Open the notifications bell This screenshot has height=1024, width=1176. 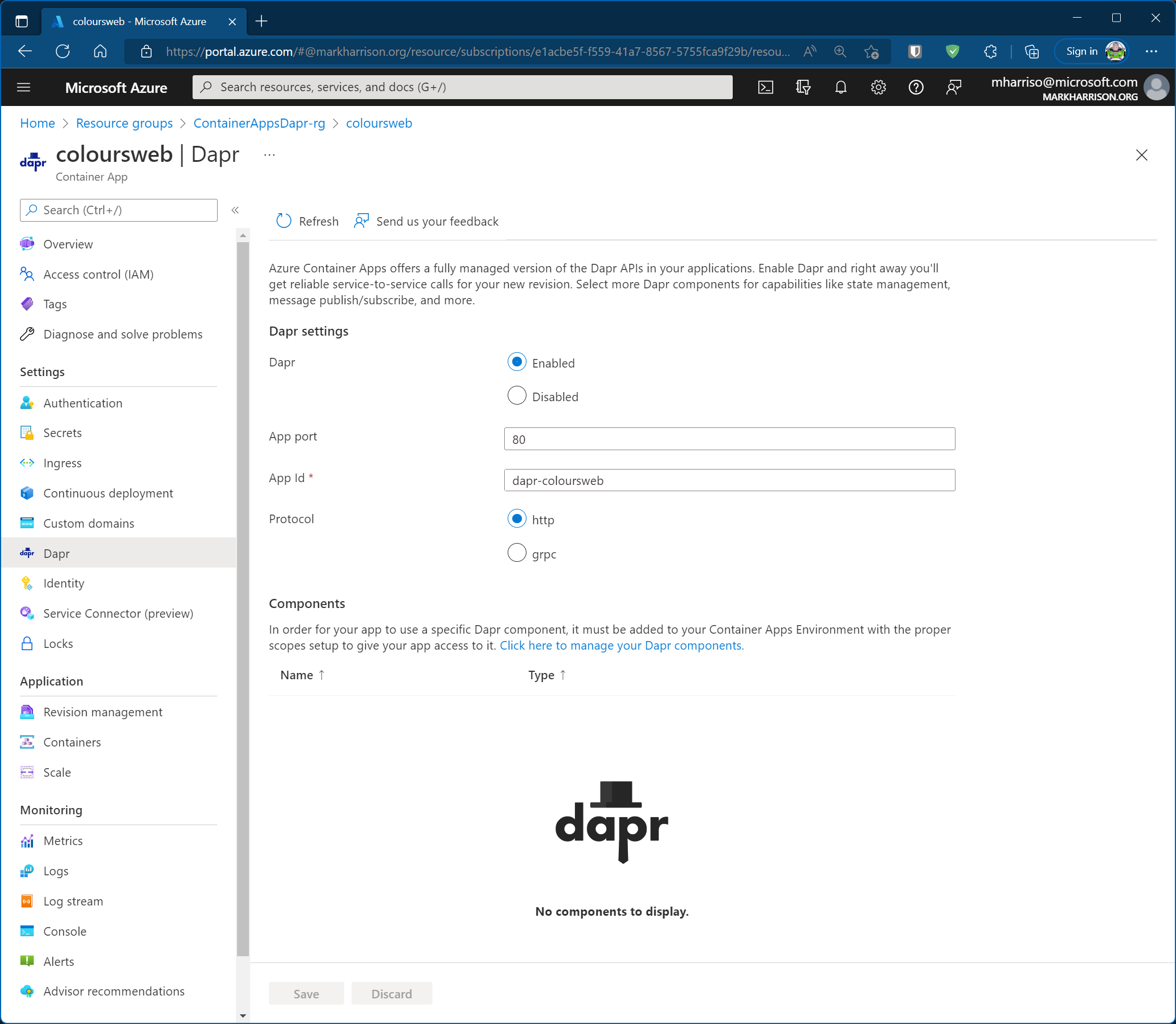click(840, 87)
